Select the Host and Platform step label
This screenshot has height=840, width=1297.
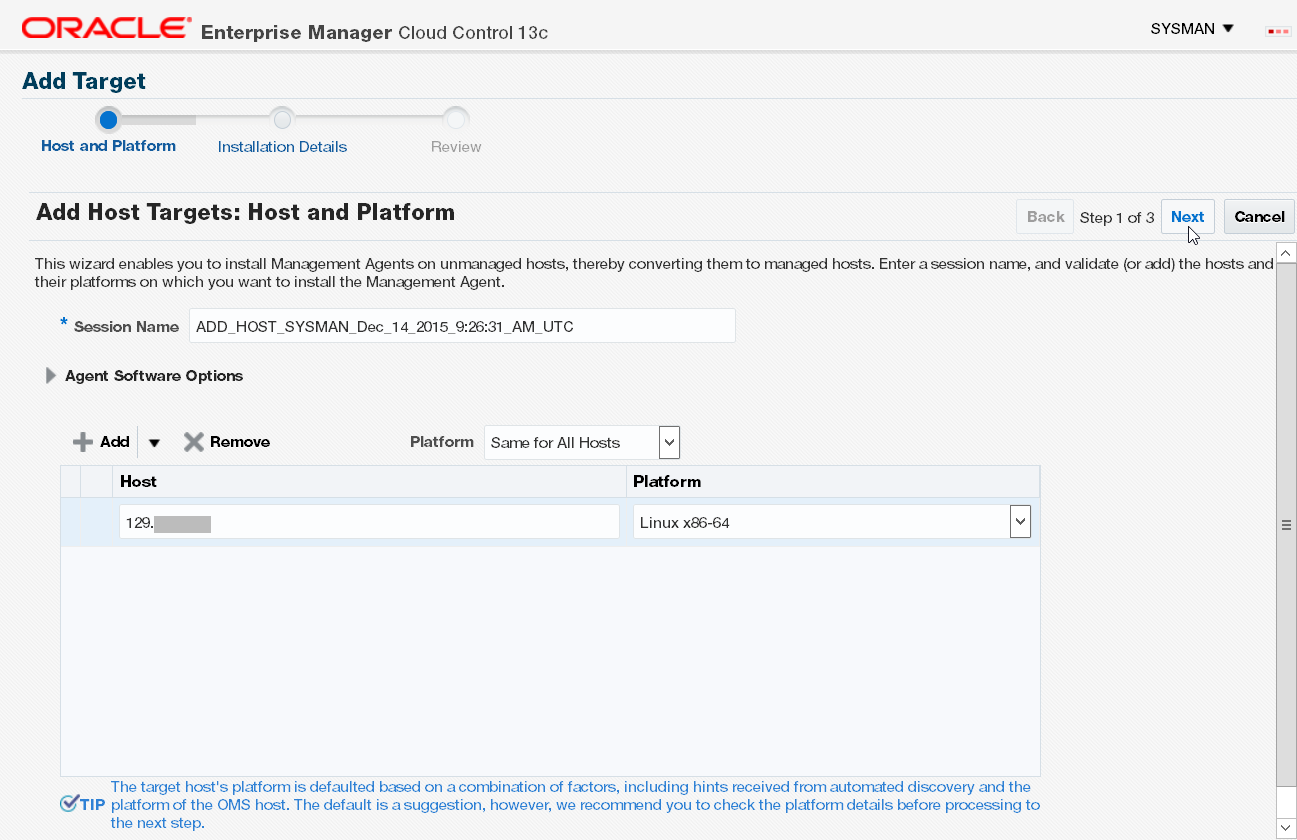[108, 146]
